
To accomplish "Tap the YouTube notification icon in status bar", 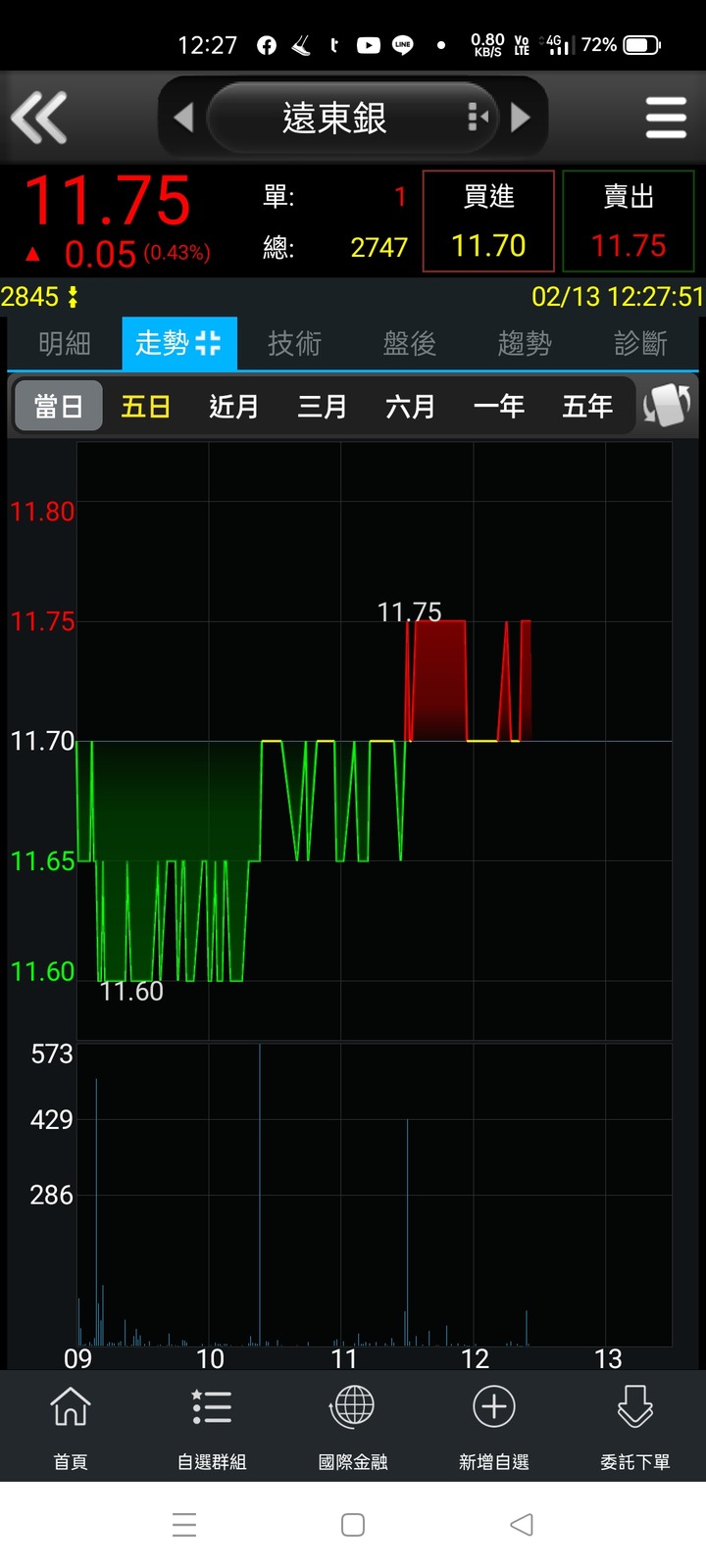I will 369,45.
